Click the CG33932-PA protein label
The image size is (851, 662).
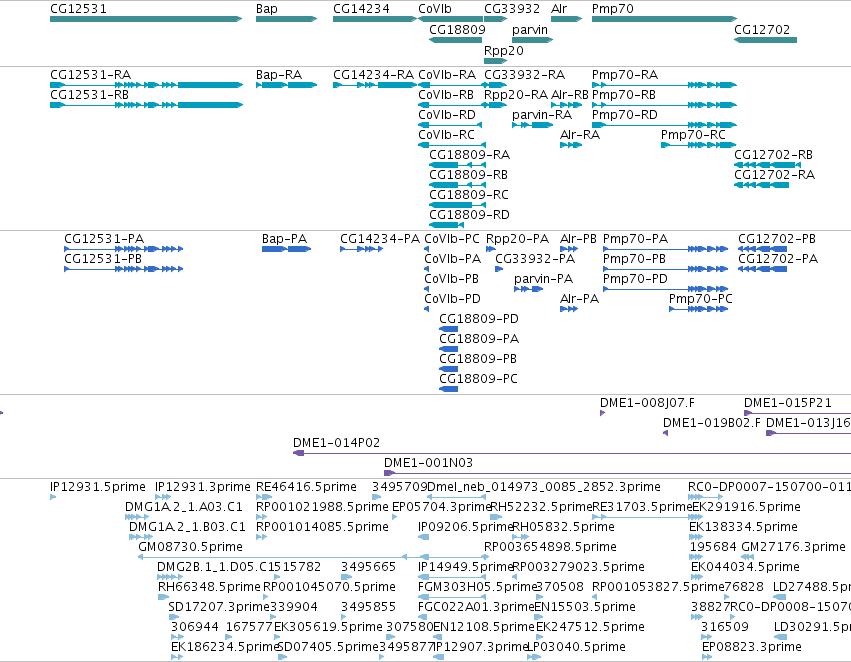click(x=535, y=259)
